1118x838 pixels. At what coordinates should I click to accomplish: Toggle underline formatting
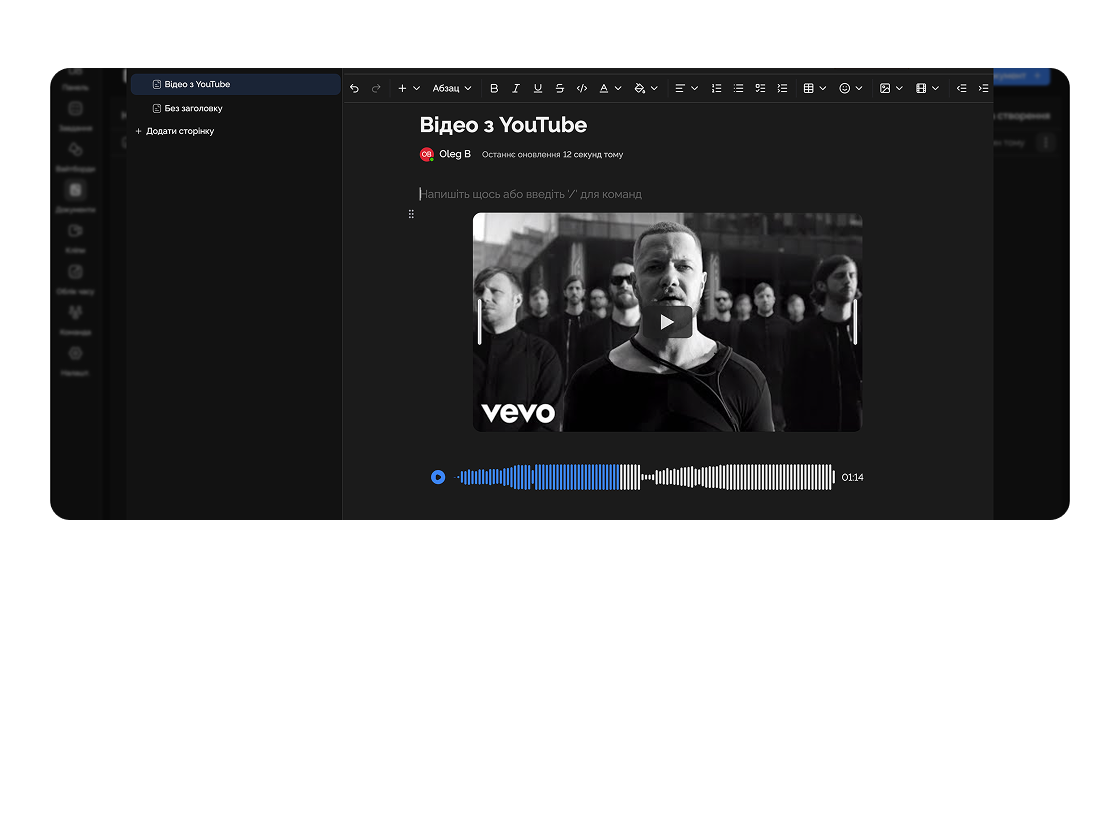click(538, 89)
